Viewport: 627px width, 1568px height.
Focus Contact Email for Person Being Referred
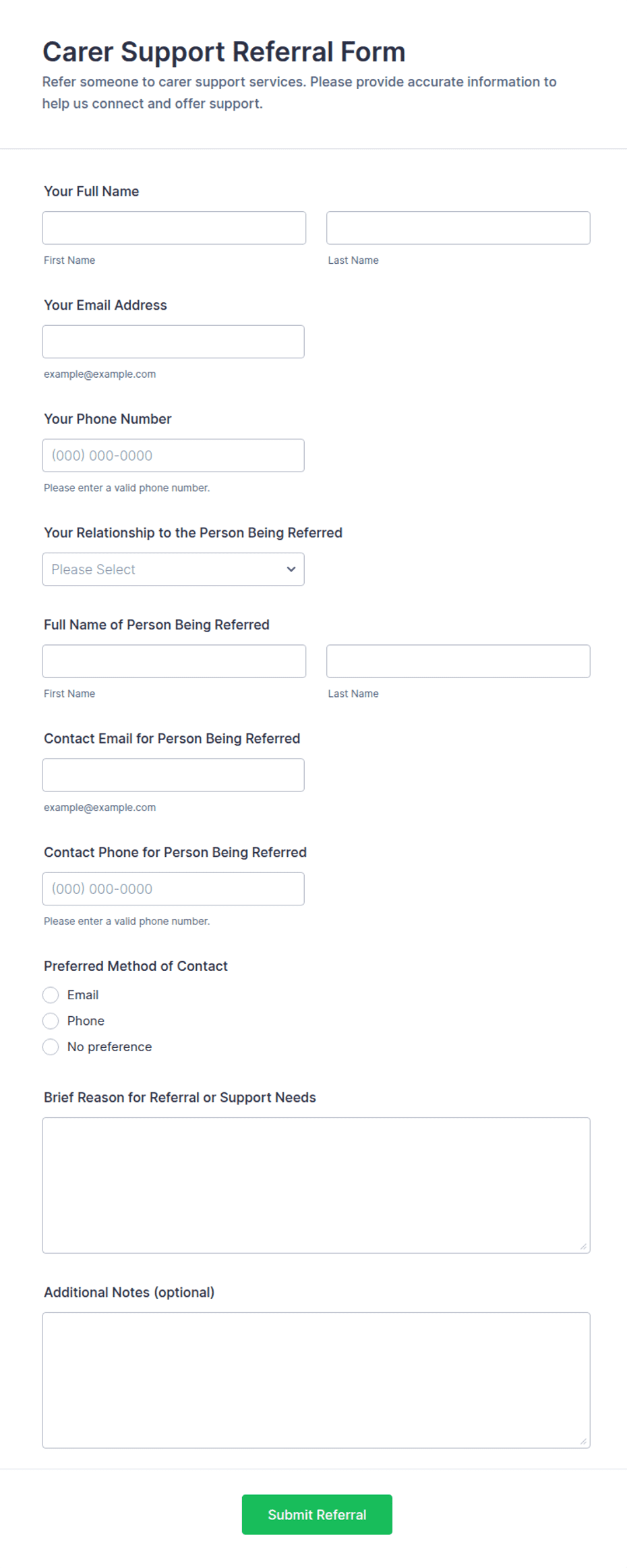coord(173,775)
